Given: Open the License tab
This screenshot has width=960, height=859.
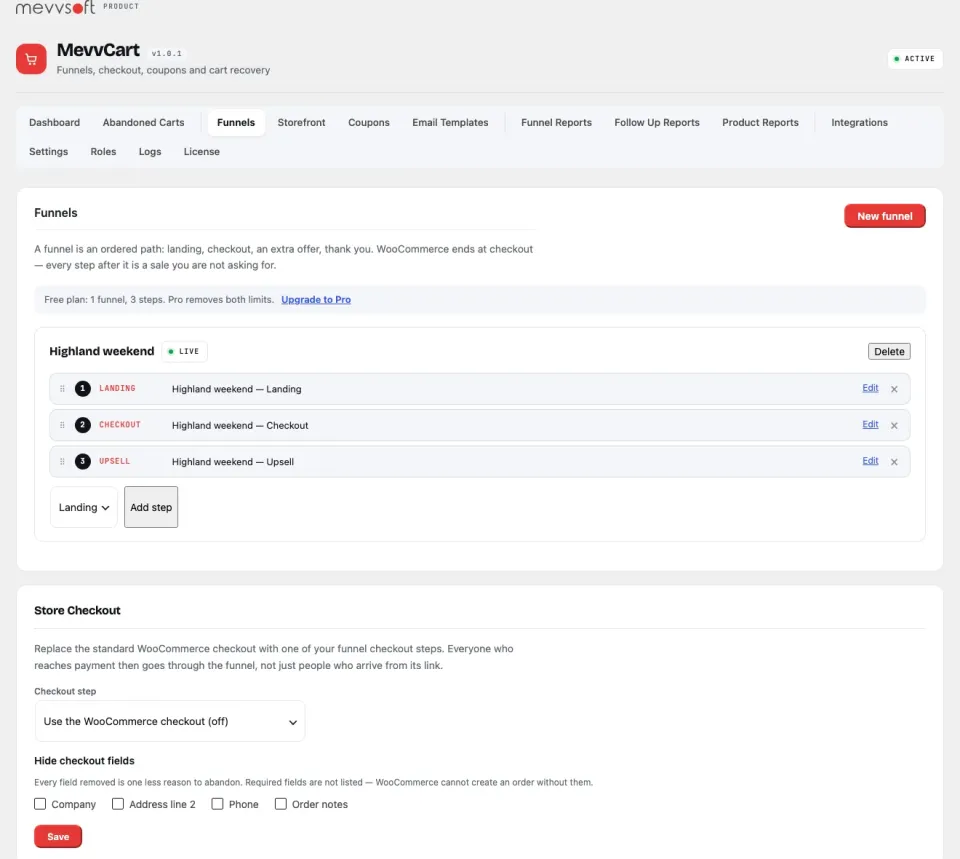Looking at the screenshot, I should tap(201, 151).
